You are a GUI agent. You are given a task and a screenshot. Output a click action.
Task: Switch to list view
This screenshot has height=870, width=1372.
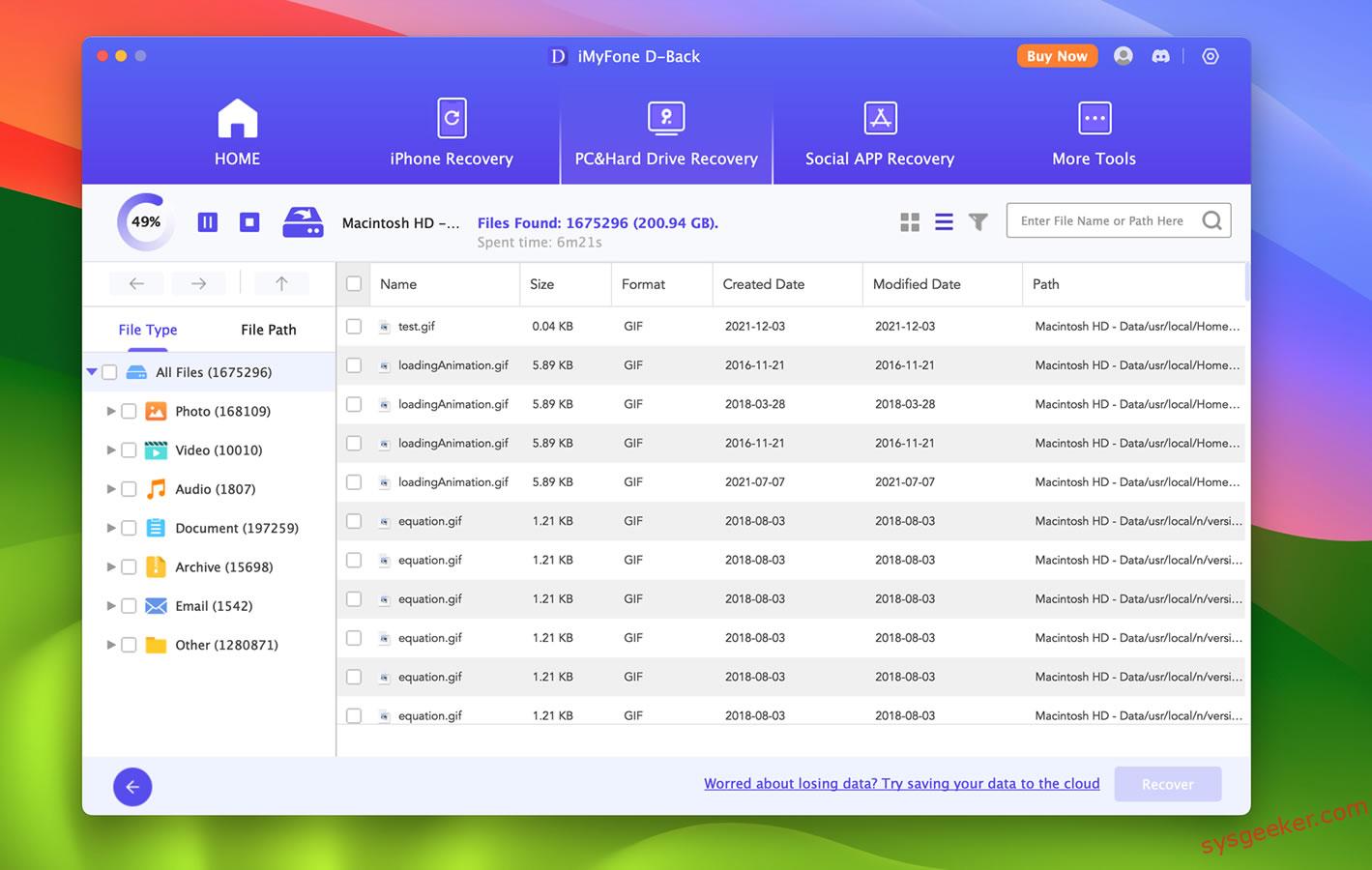pyautogui.click(x=944, y=222)
